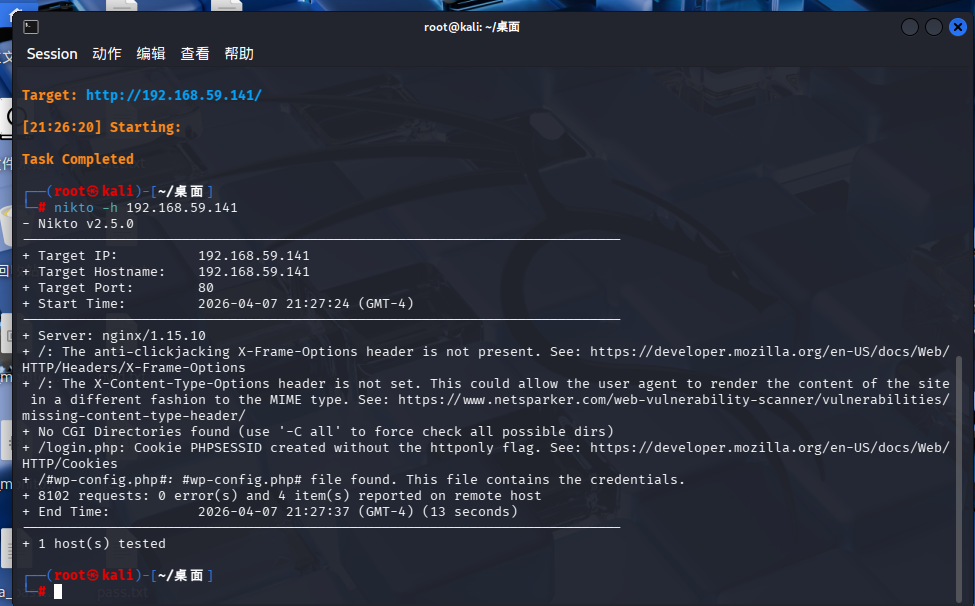Image resolution: width=975 pixels, height=606 pixels.
Task: Click the "End Time:" line
Action: tap(270, 512)
